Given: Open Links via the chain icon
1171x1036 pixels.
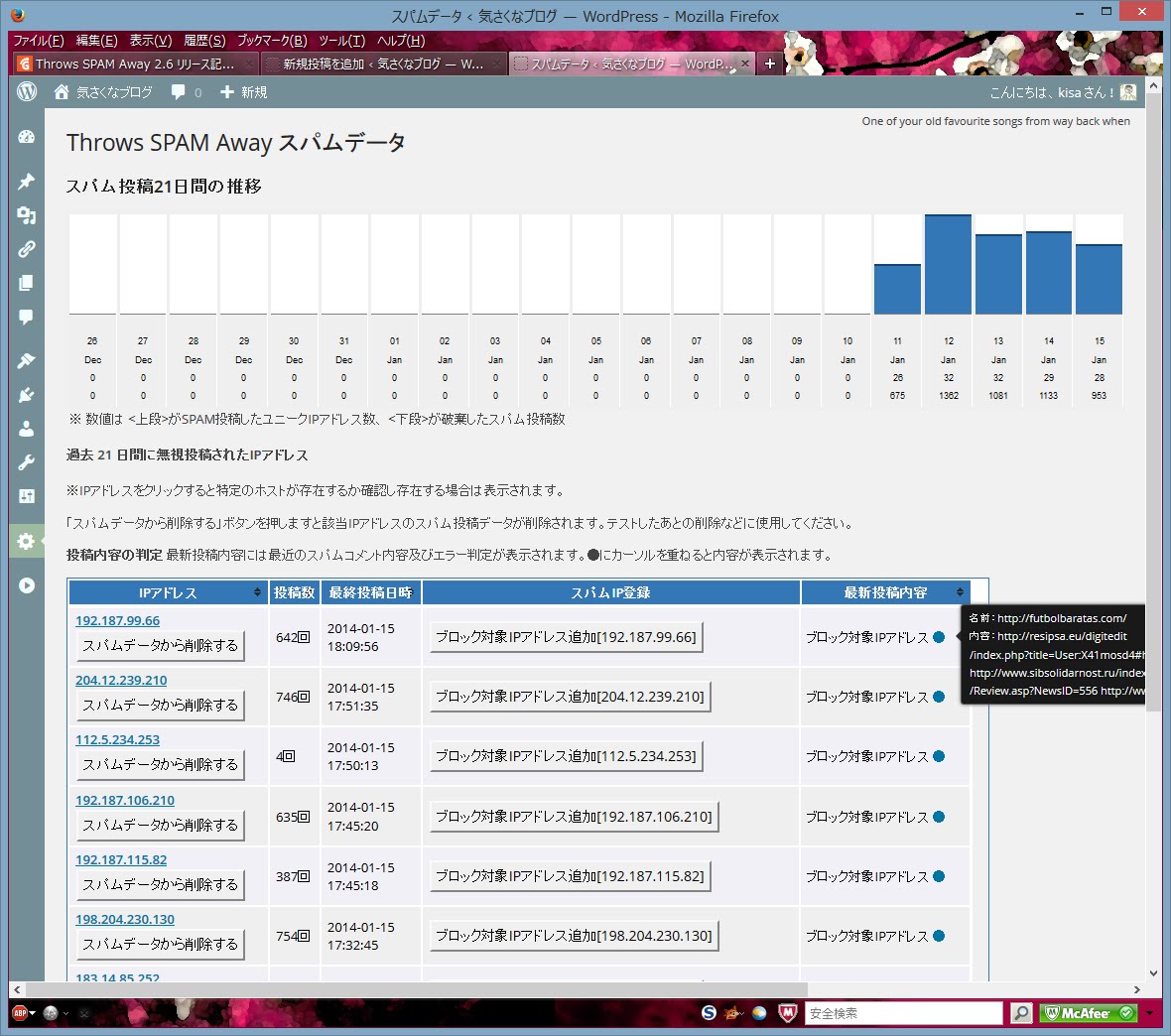Looking at the screenshot, I should tap(27, 249).
